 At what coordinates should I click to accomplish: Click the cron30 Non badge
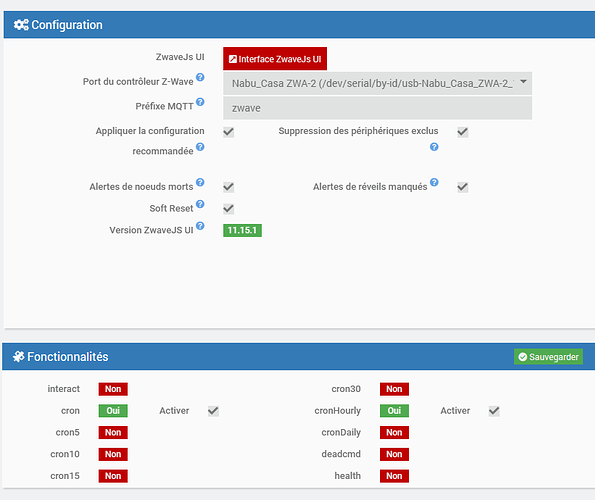coord(394,389)
